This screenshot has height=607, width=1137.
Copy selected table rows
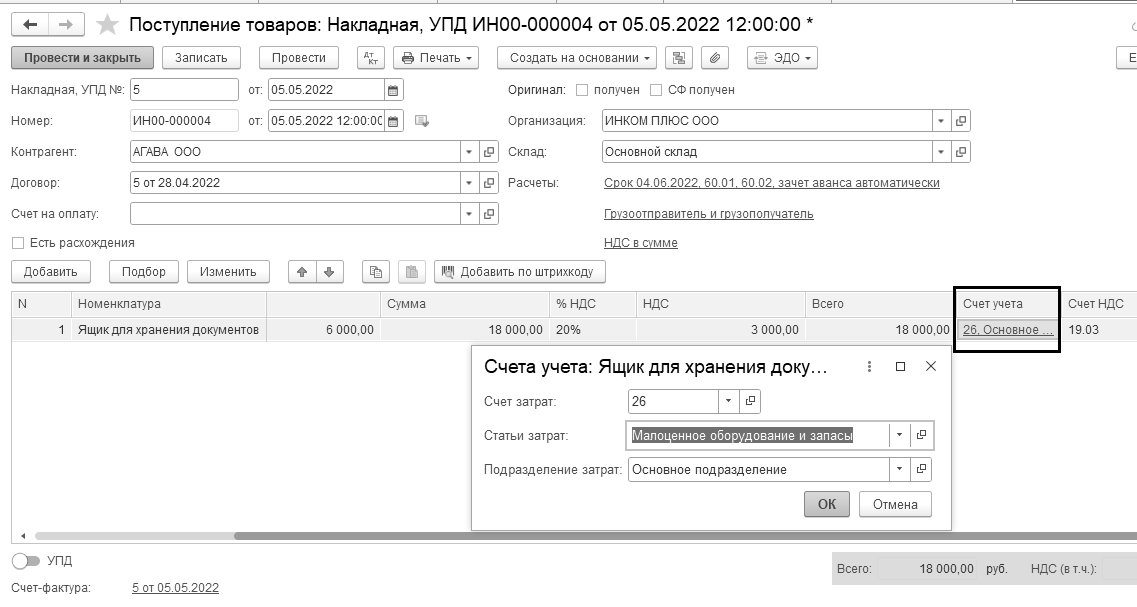click(376, 272)
